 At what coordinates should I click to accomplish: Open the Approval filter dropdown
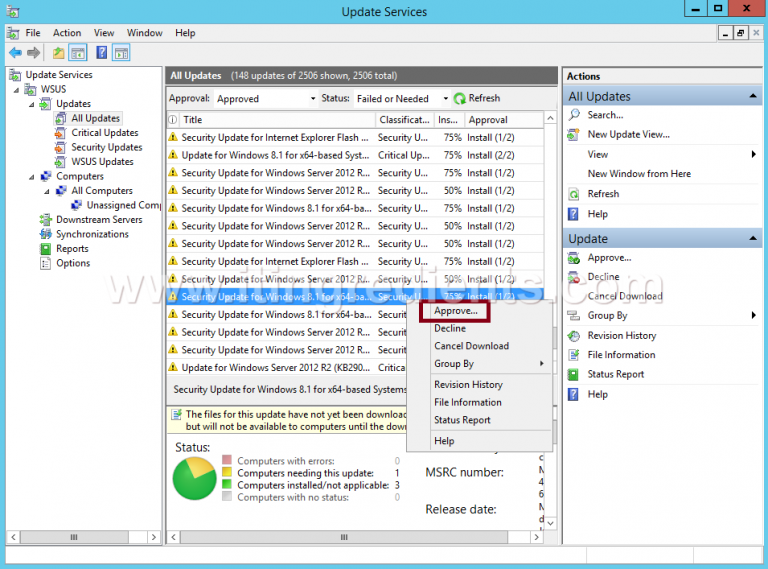(312, 98)
